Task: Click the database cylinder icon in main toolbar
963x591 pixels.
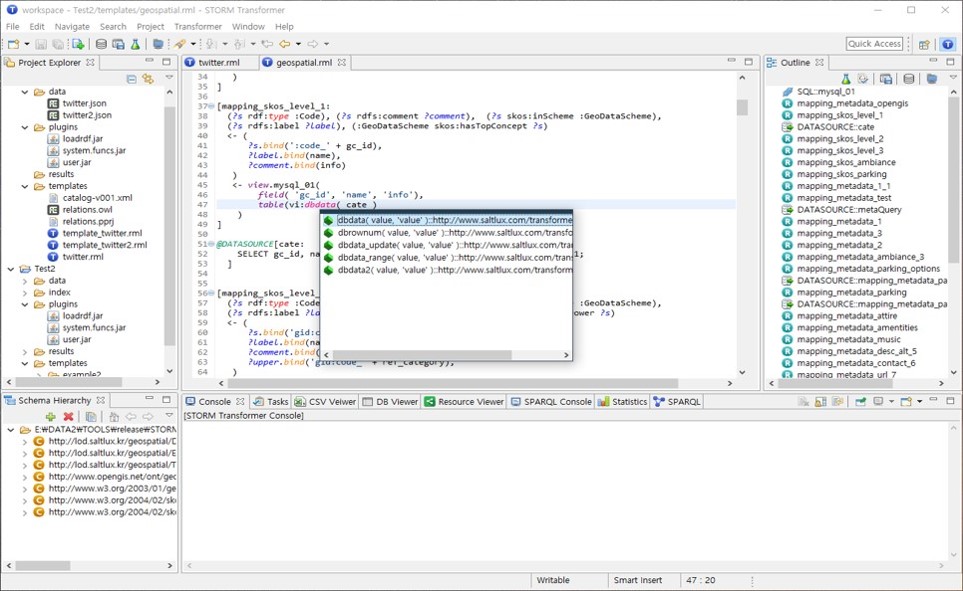Action: (x=101, y=44)
